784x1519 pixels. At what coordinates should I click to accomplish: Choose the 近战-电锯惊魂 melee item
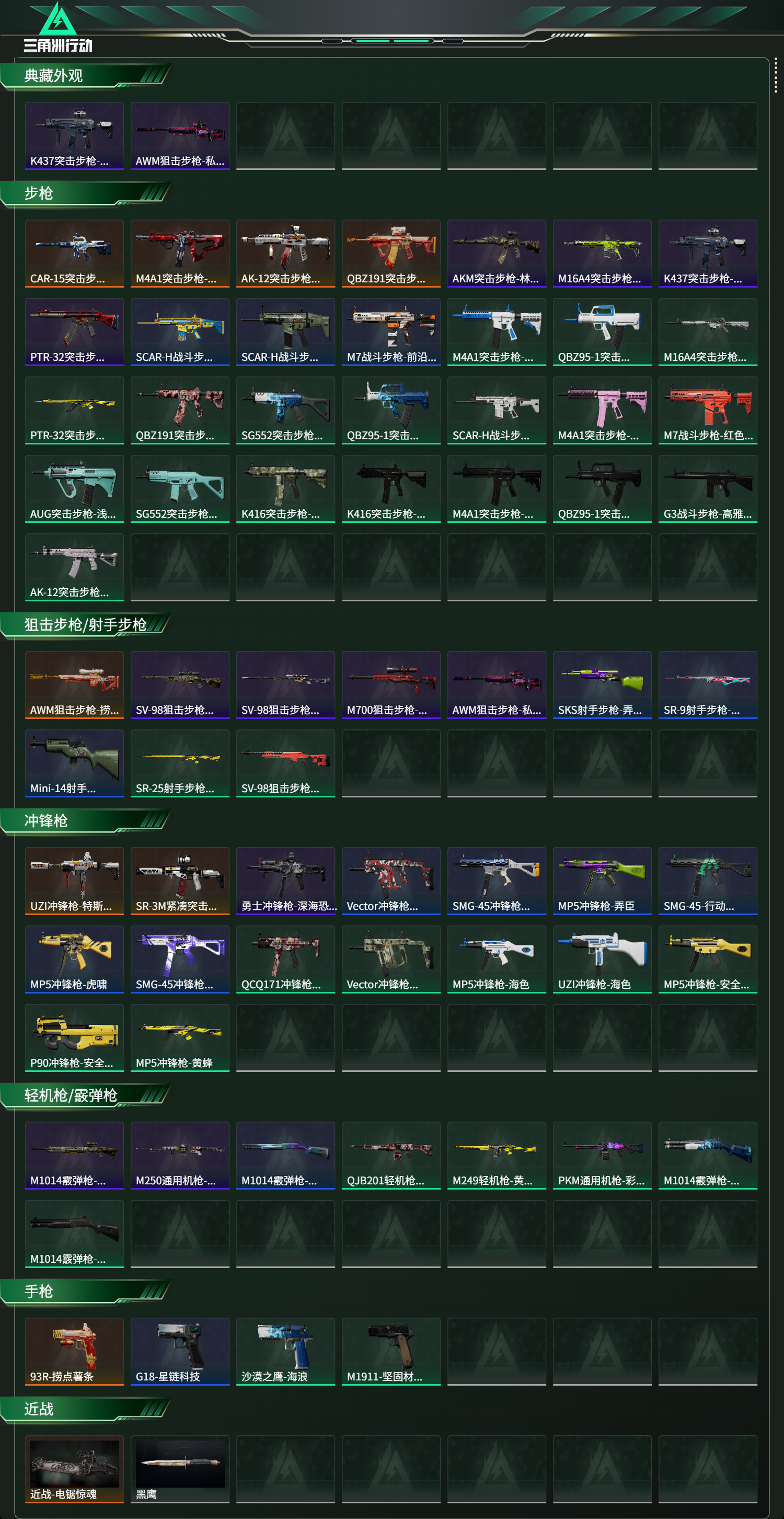(x=74, y=1469)
